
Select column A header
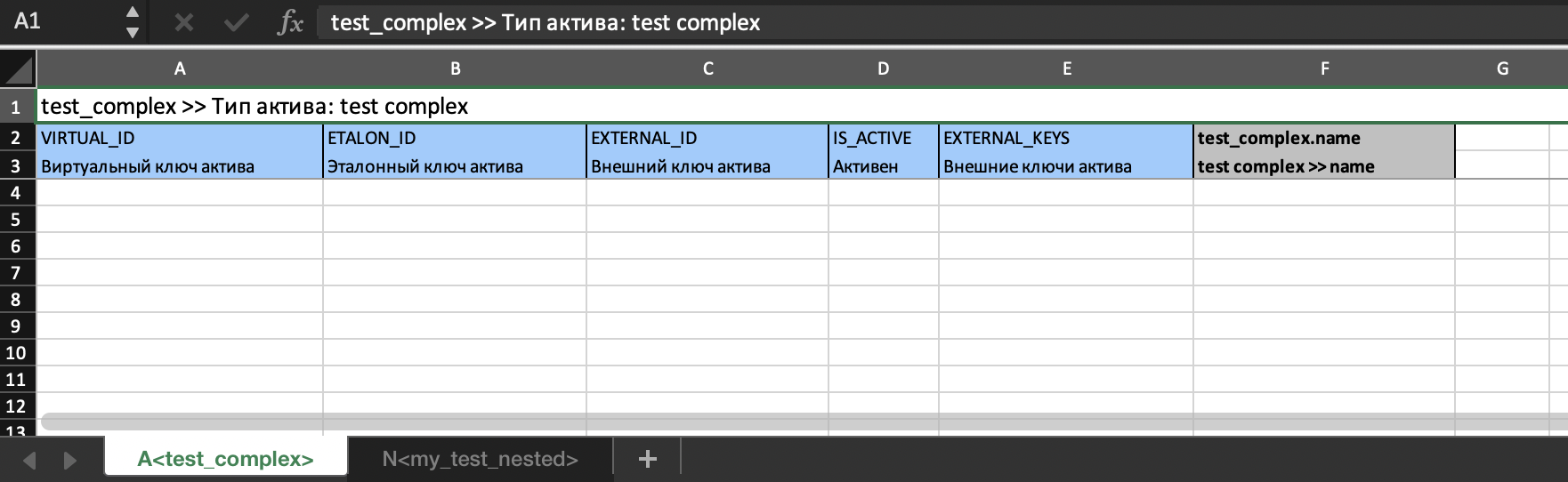pyautogui.click(x=180, y=68)
